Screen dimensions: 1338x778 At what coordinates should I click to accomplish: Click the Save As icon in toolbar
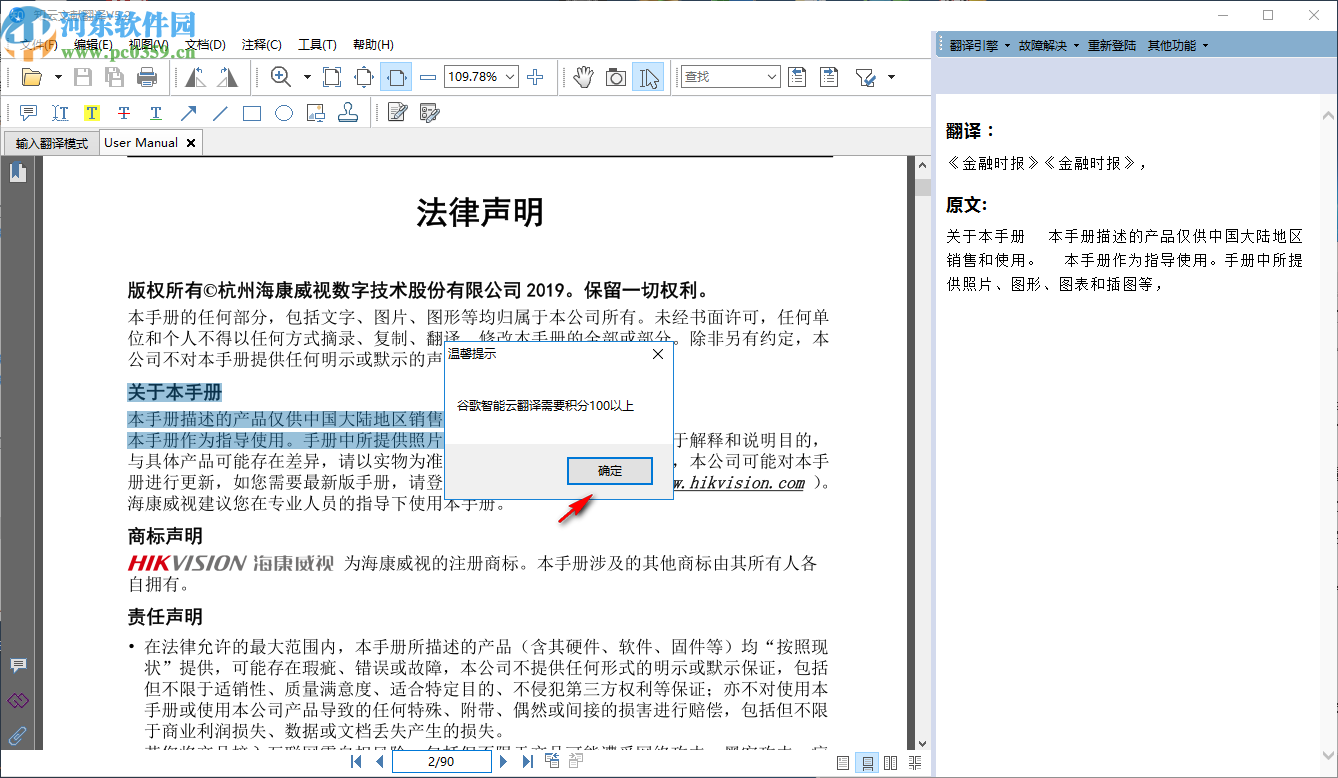click(x=115, y=77)
